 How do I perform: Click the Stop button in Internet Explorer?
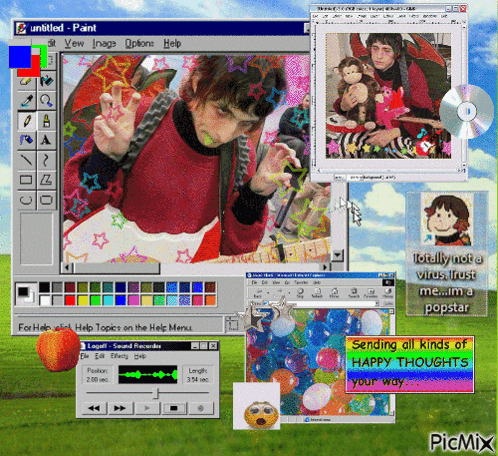click(300, 293)
